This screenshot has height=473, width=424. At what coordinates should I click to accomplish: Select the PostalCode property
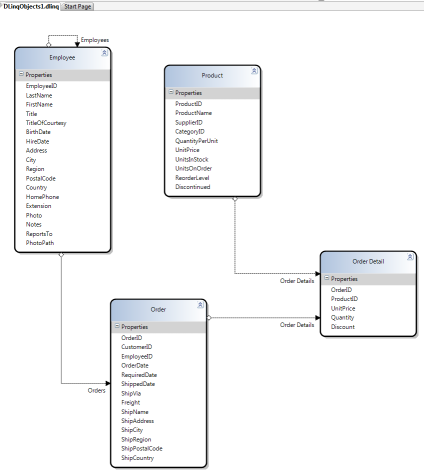[x=41, y=178]
